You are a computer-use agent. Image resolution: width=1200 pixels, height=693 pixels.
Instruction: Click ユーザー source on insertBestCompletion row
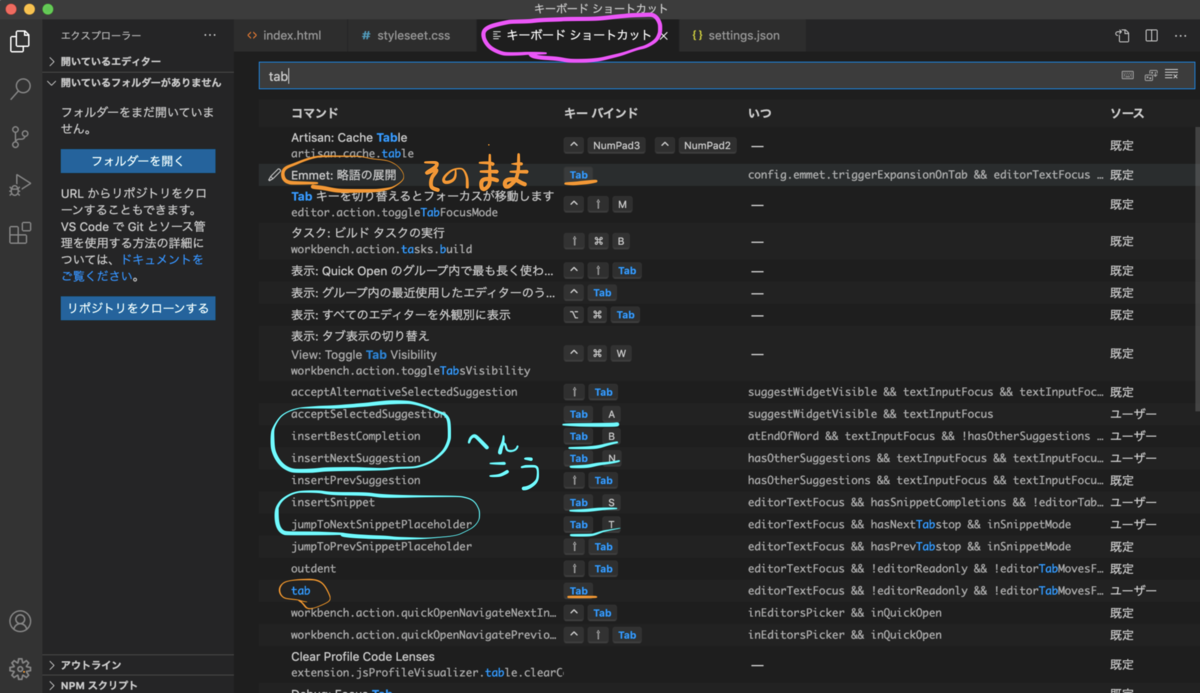tap(1133, 436)
